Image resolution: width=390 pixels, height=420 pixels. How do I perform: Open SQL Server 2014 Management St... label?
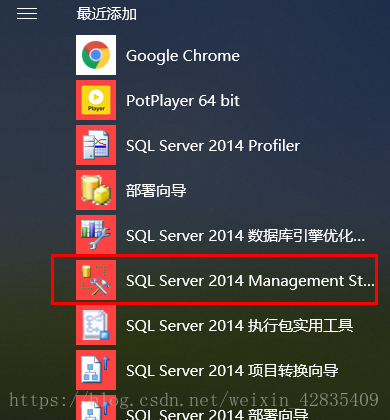coord(250,281)
